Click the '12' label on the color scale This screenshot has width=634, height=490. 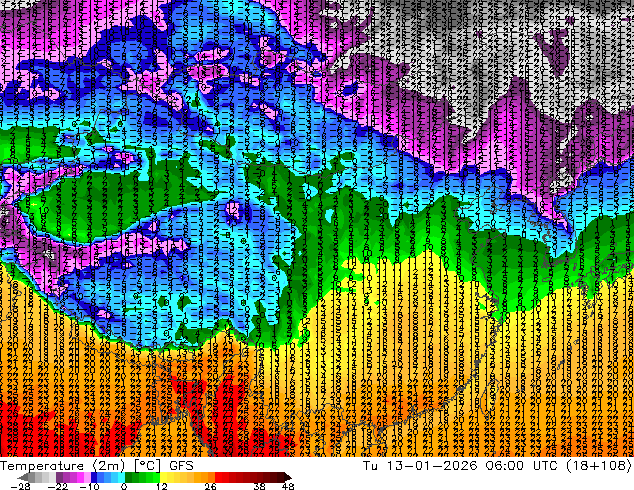click(x=162, y=486)
